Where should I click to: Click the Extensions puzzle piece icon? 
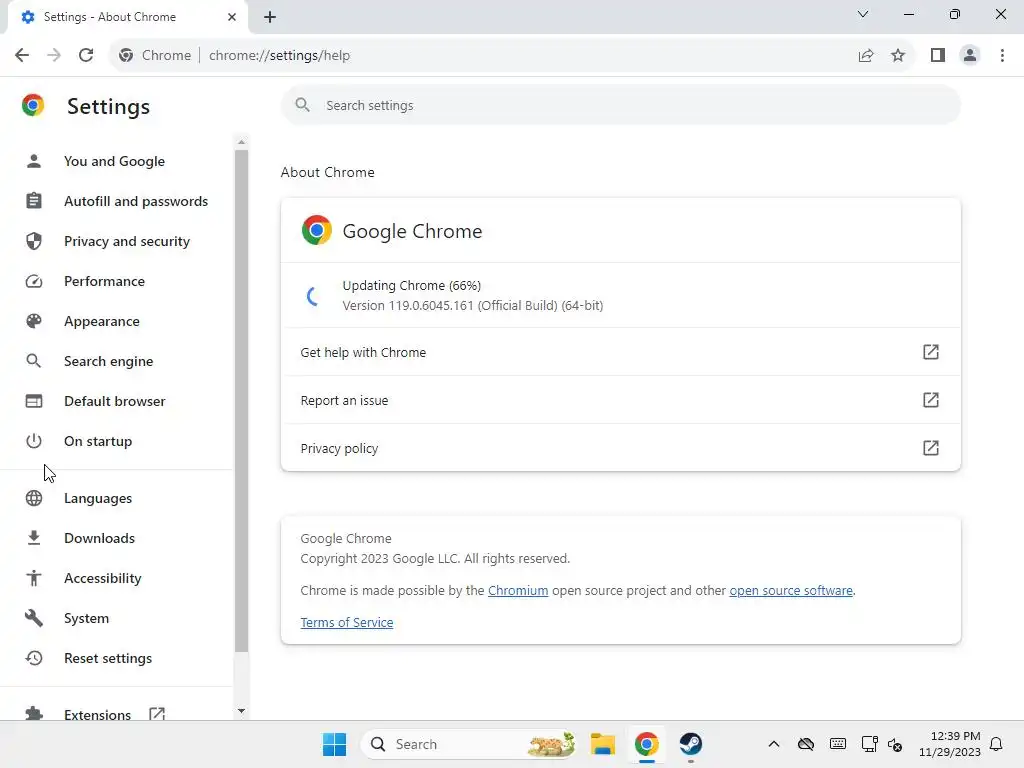click(x=34, y=713)
